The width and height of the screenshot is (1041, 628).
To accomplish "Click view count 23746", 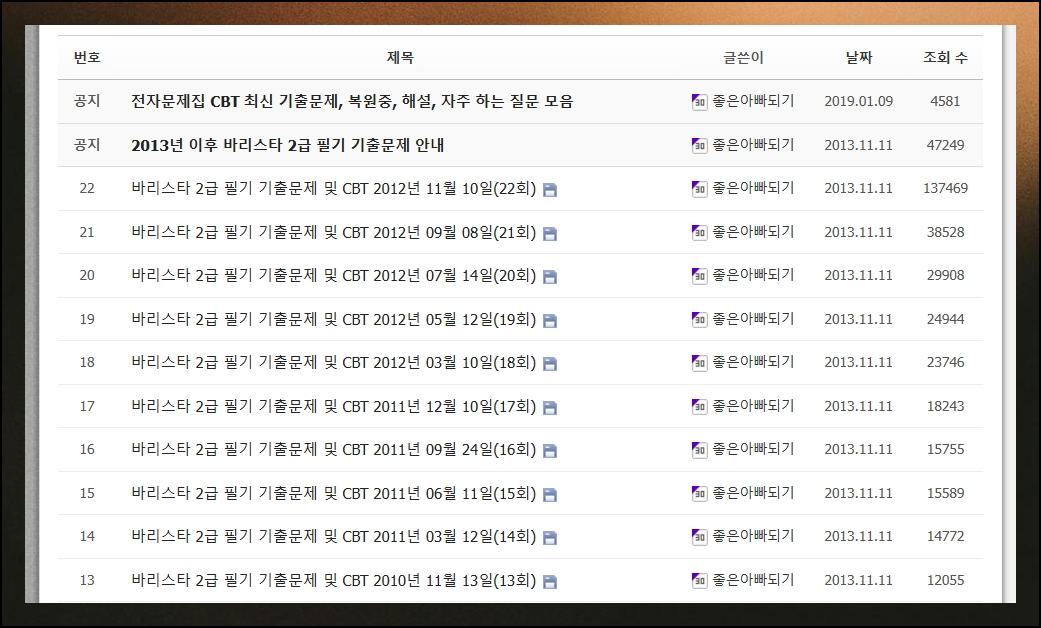I will pos(945,362).
